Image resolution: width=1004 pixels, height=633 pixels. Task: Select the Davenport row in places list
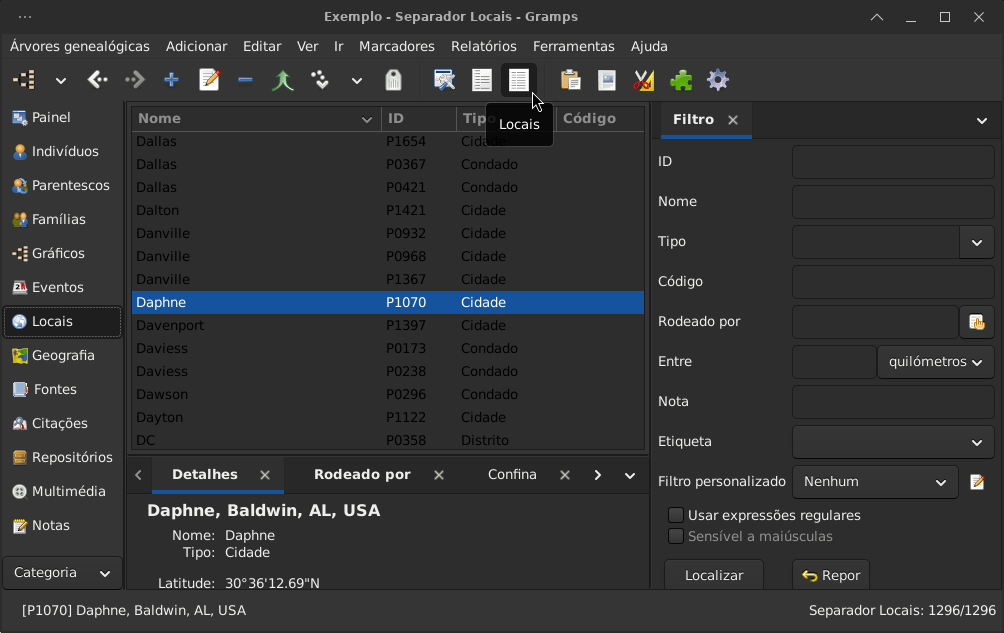[388, 325]
